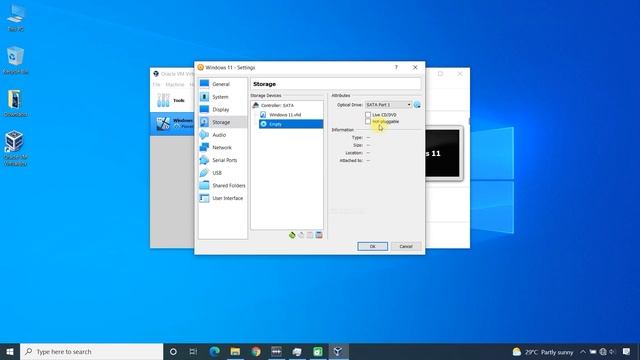Confirm settings with the OK button

[x=373, y=247]
